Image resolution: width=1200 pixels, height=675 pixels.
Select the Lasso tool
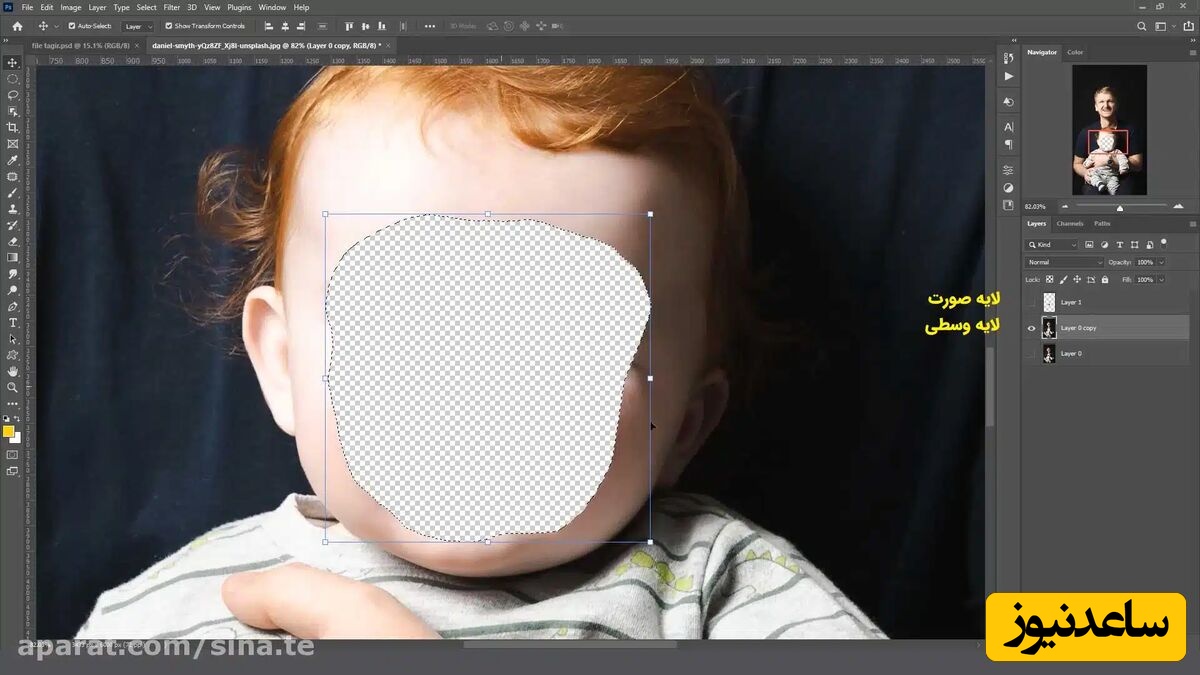[13, 95]
